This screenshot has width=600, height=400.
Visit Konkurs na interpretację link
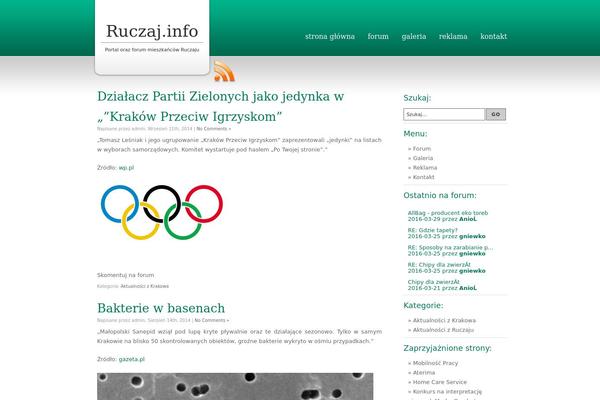447,392
